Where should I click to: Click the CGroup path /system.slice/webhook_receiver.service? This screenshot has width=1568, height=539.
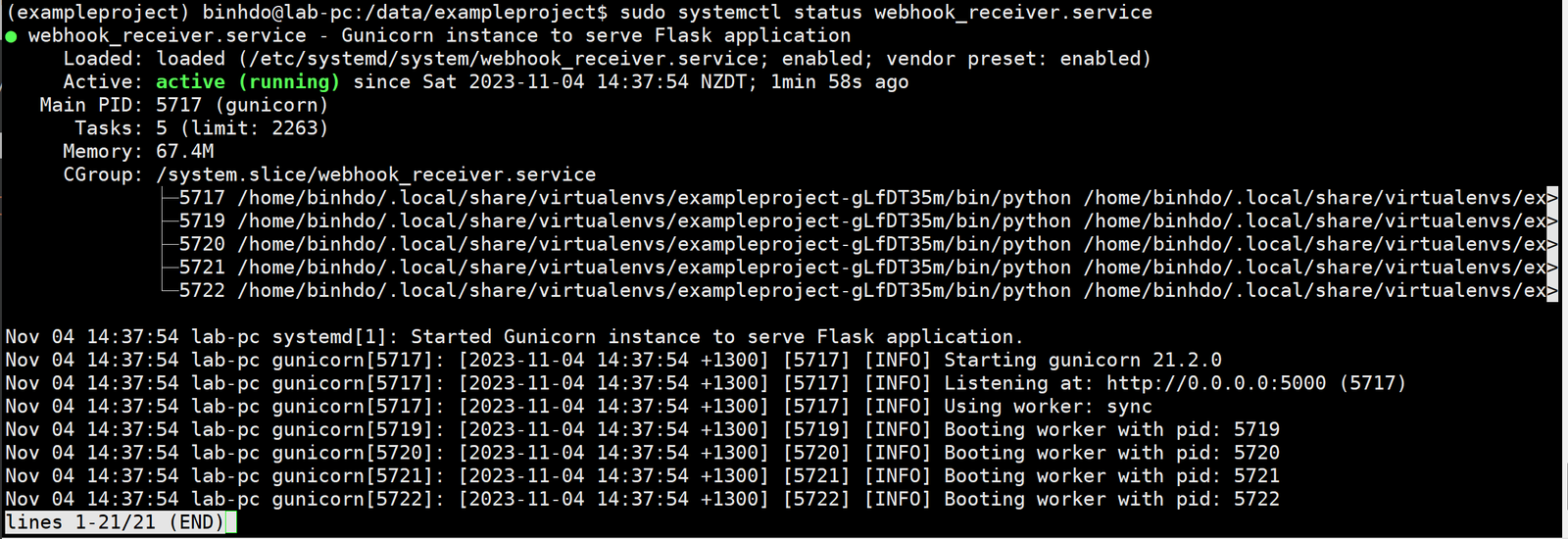point(375,174)
